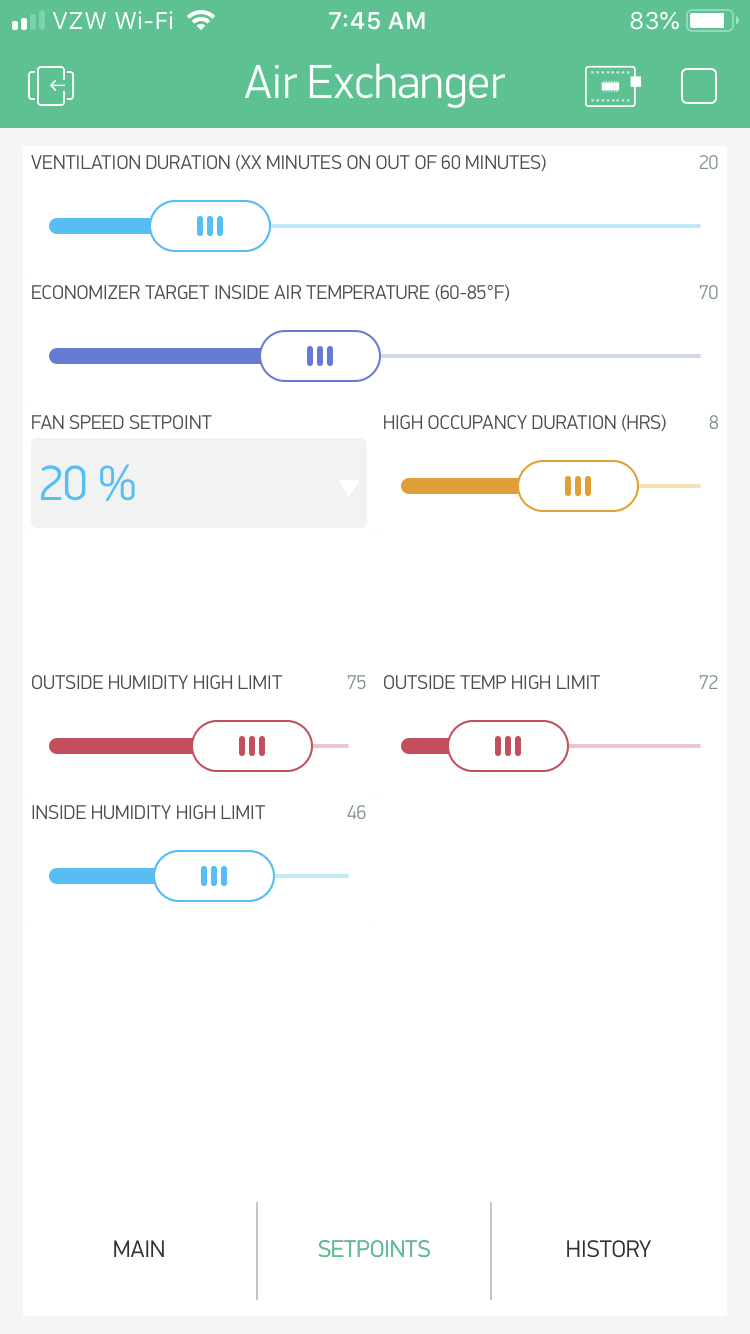Switch to the MAIN tab
This screenshot has width=750, height=1334.
(x=139, y=1249)
